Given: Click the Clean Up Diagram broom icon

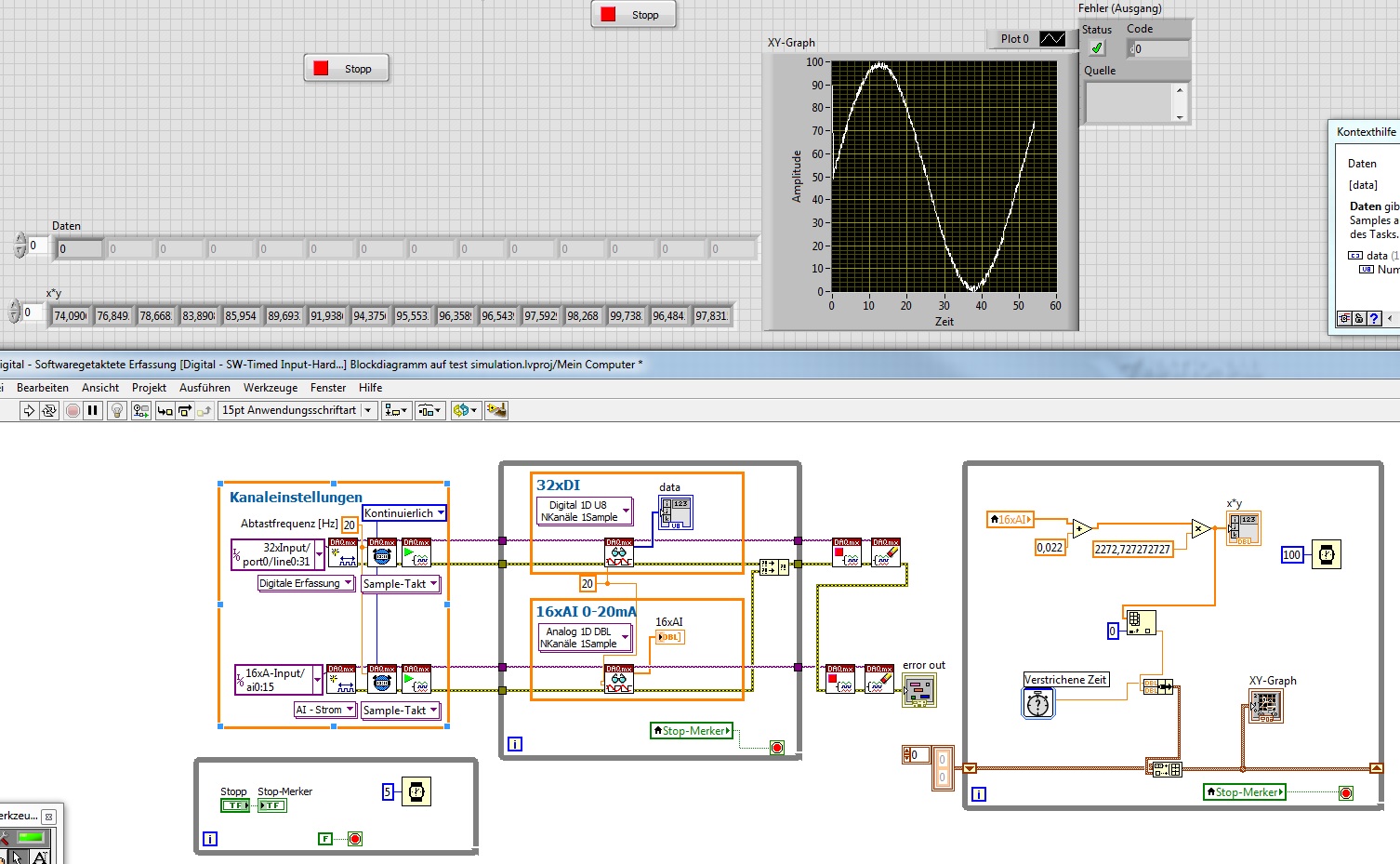Looking at the screenshot, I should tap(496, 410).
